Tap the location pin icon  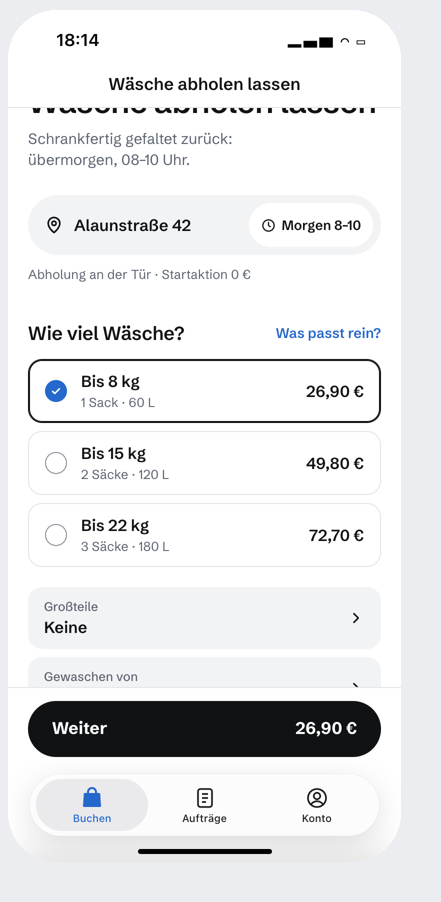[54, 226]
